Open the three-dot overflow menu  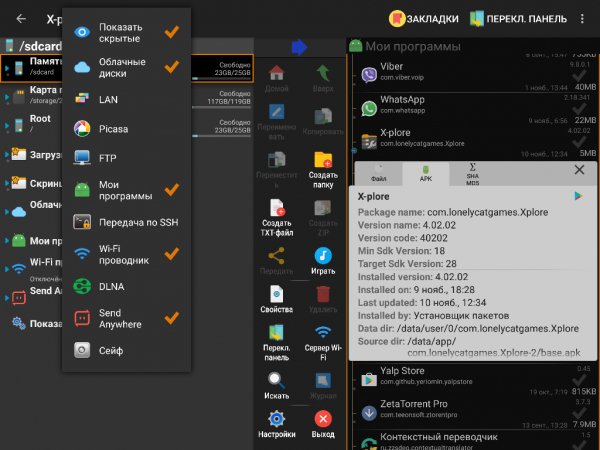[x=582, y=19]
